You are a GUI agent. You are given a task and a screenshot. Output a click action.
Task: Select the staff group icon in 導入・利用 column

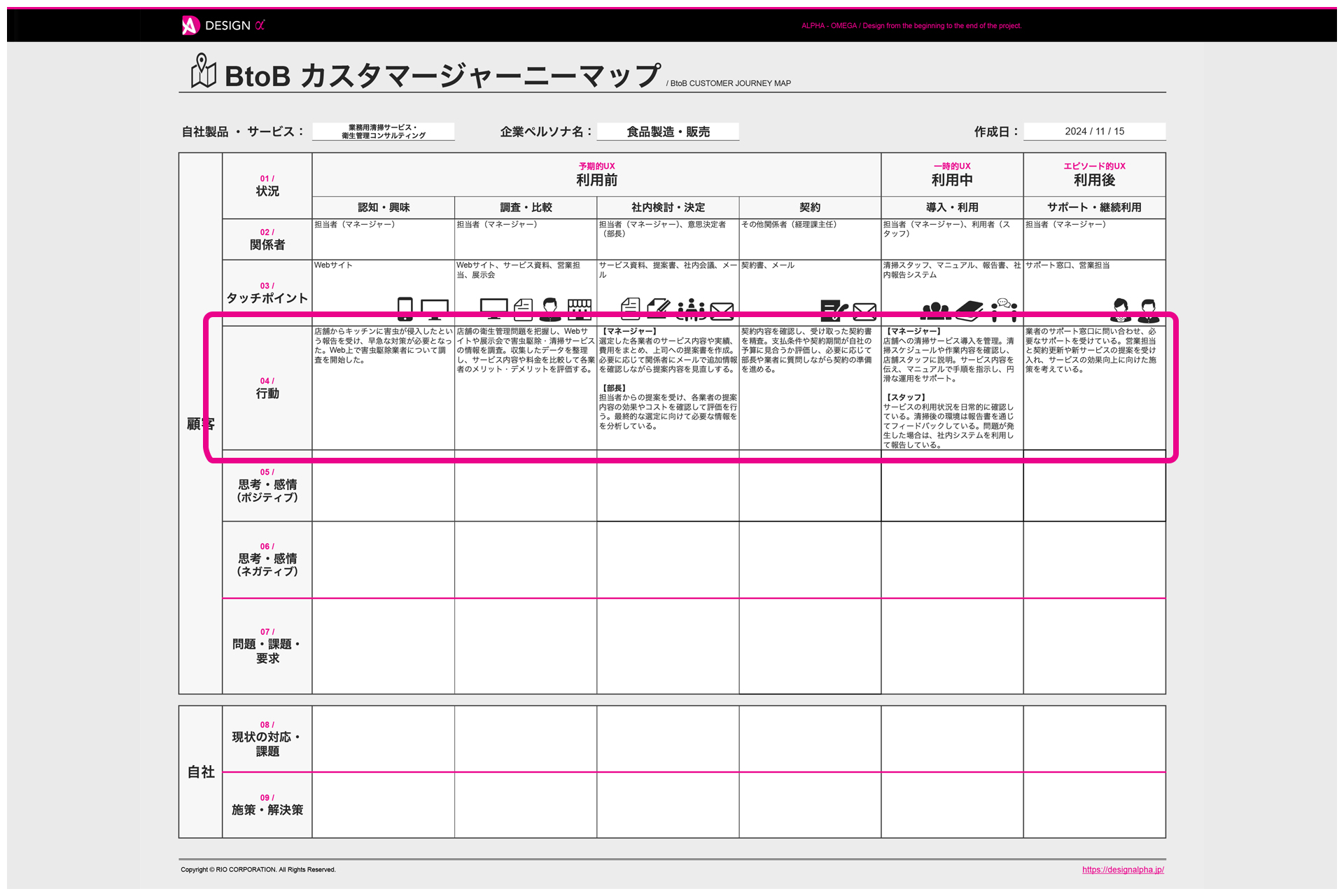pyautogui.click(x=936, y=311)
